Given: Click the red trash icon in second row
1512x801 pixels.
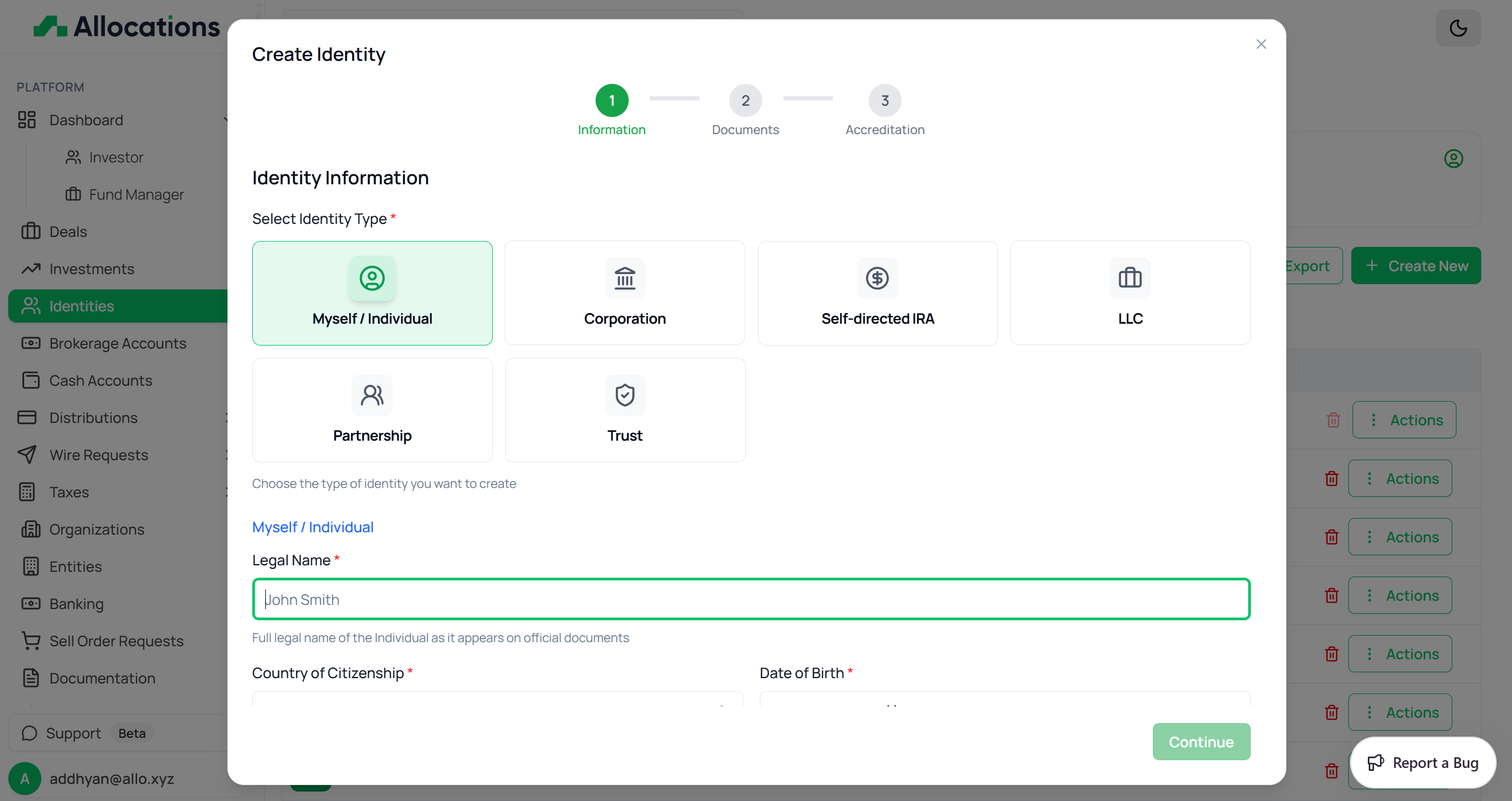Looking at the screenshot, I should [1331, 478].
